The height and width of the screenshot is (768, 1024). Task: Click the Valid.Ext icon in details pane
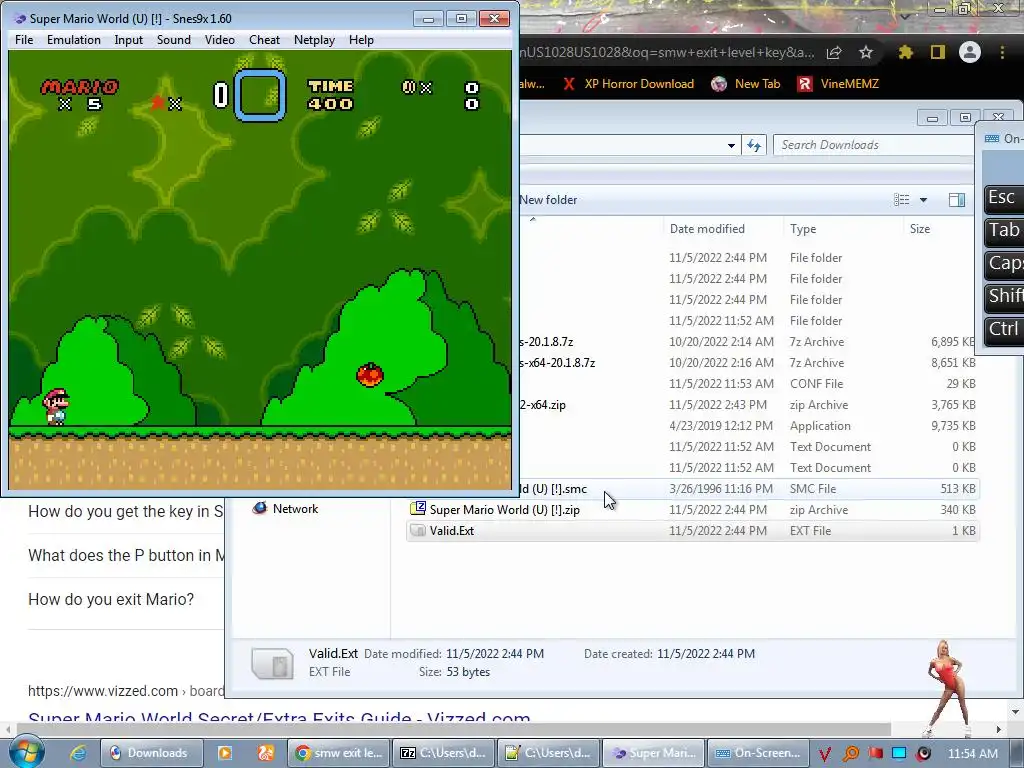(x=272, y=663)
